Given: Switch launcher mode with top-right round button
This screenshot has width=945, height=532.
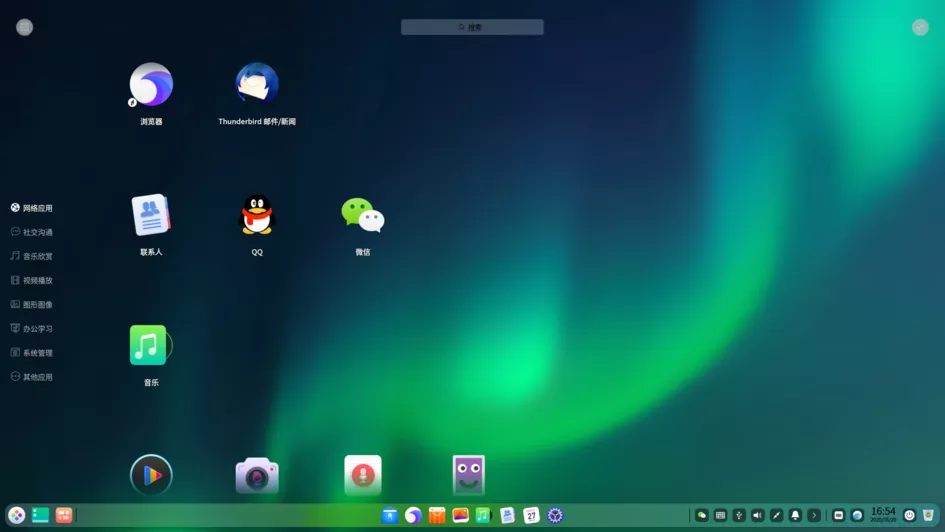Looking at the screenshot, I should click(920, 27).
